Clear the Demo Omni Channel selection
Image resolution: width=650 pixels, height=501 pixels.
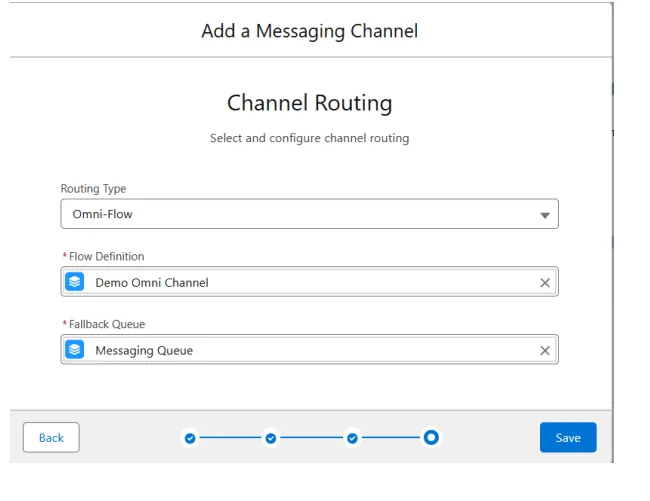[545, 283]
